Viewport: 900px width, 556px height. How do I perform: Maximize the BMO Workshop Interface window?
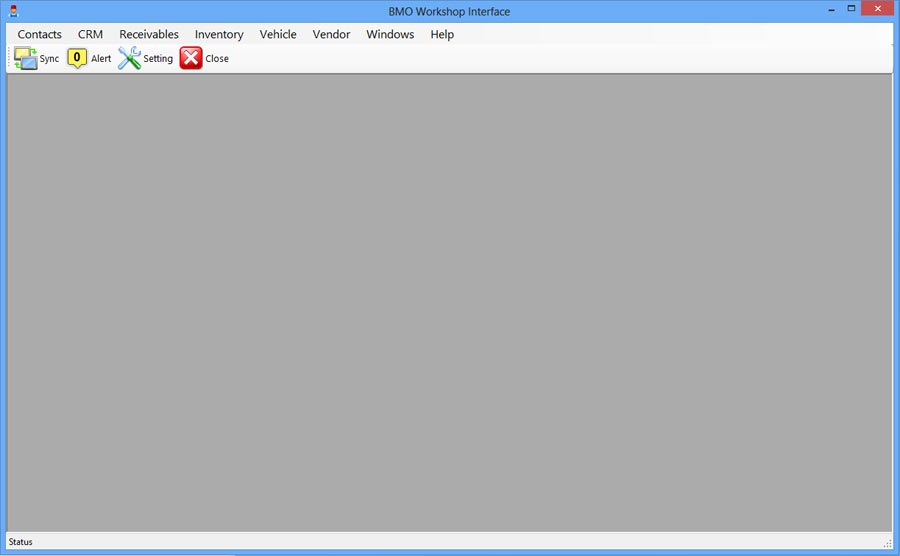852,9
